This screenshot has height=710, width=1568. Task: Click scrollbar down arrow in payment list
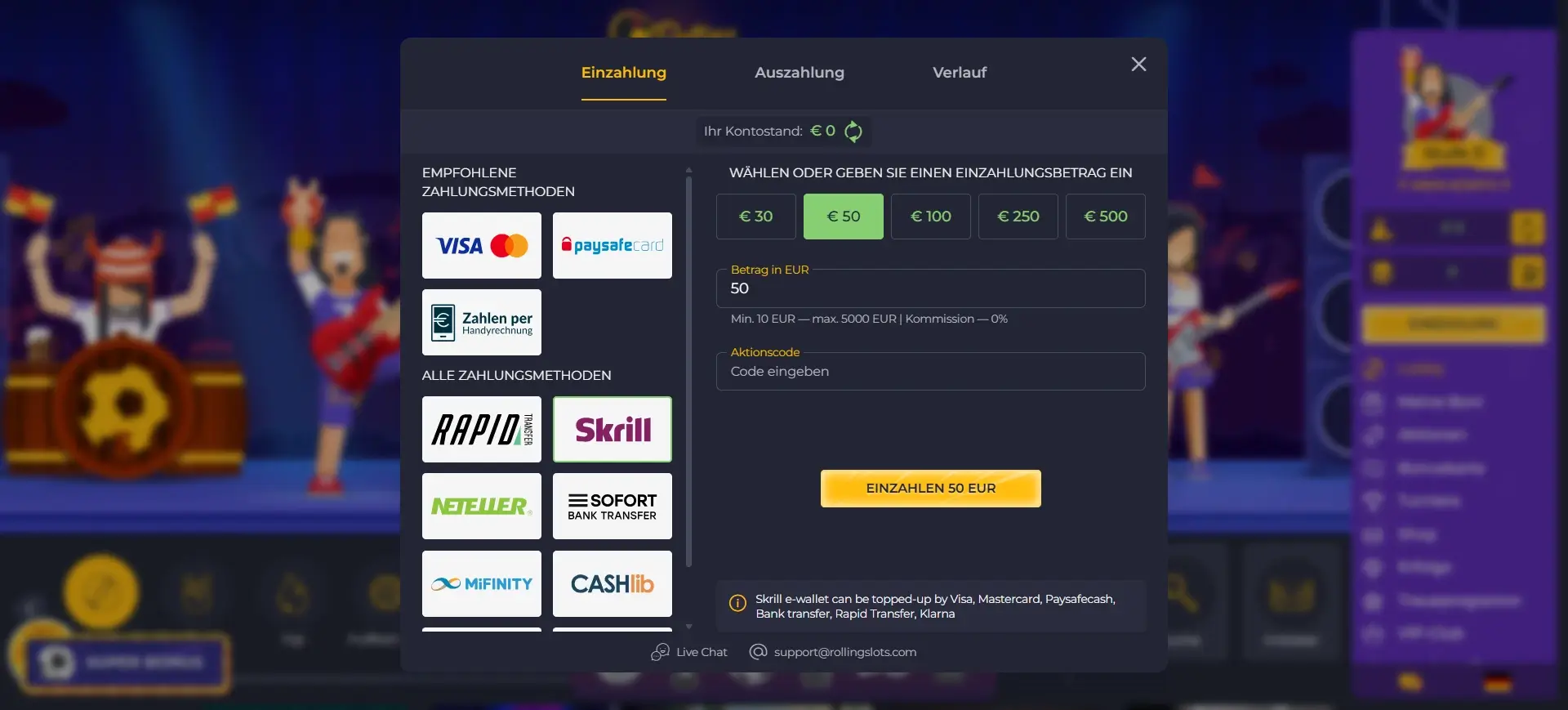click(689, 627)
